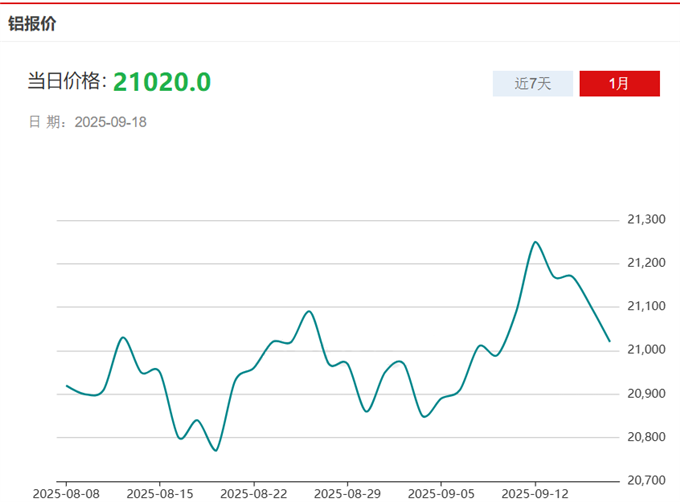Select the 2025-09-05 x-axis label
The image size is (680, 502).
point(441,494)
